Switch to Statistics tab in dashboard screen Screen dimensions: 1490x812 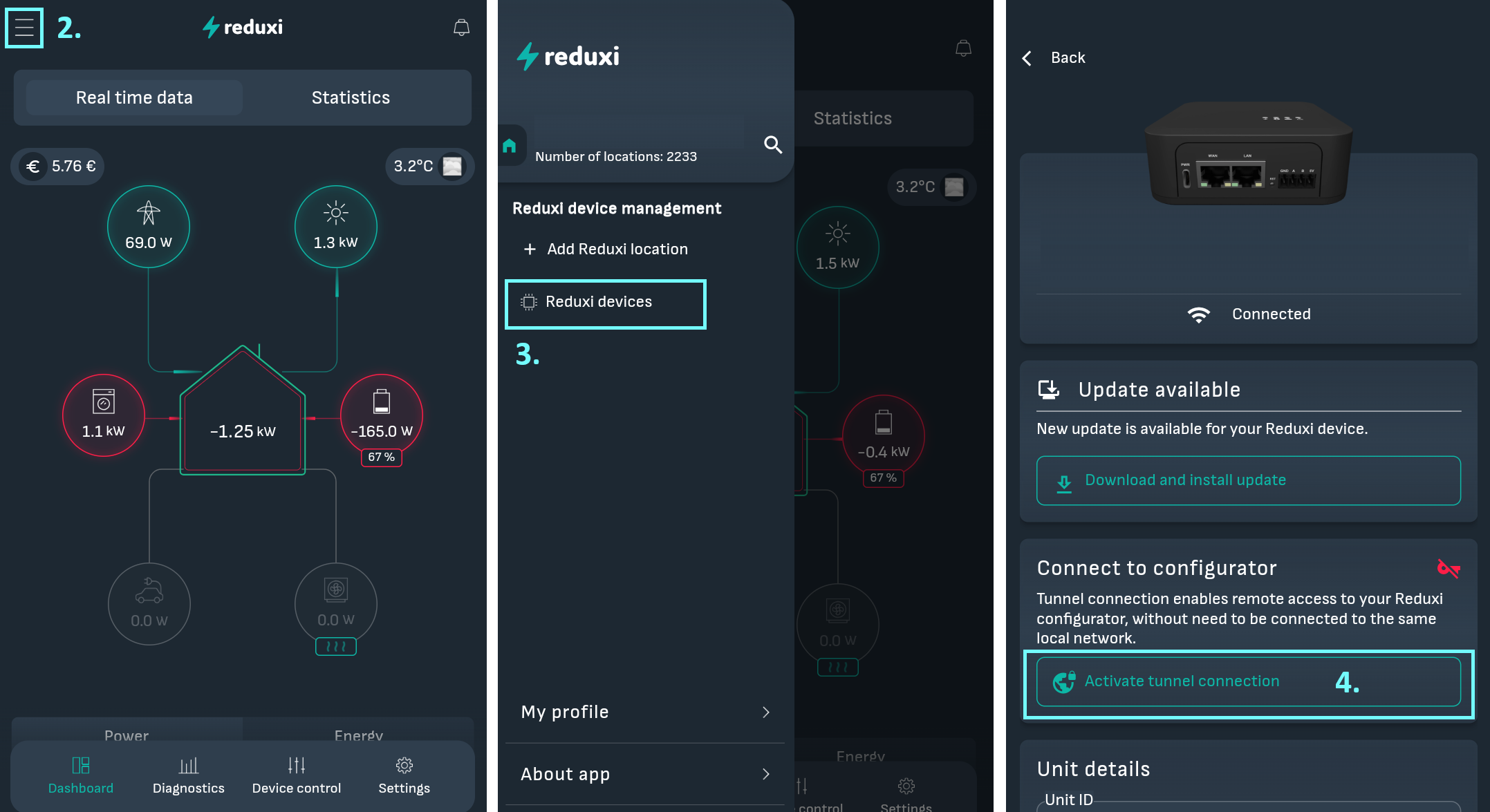click(x=351, y=97)
